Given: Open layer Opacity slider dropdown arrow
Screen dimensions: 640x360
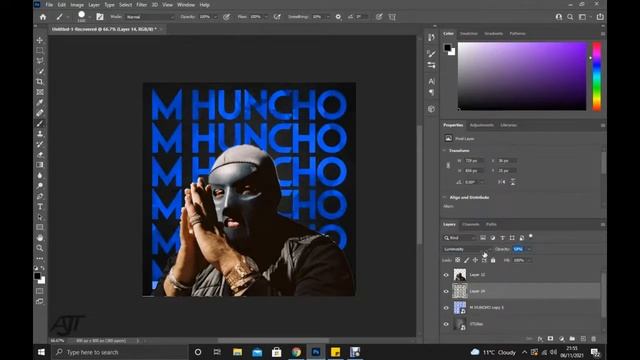Looking at the screenshot, I should pyautogui.click(x=529, y=249).
